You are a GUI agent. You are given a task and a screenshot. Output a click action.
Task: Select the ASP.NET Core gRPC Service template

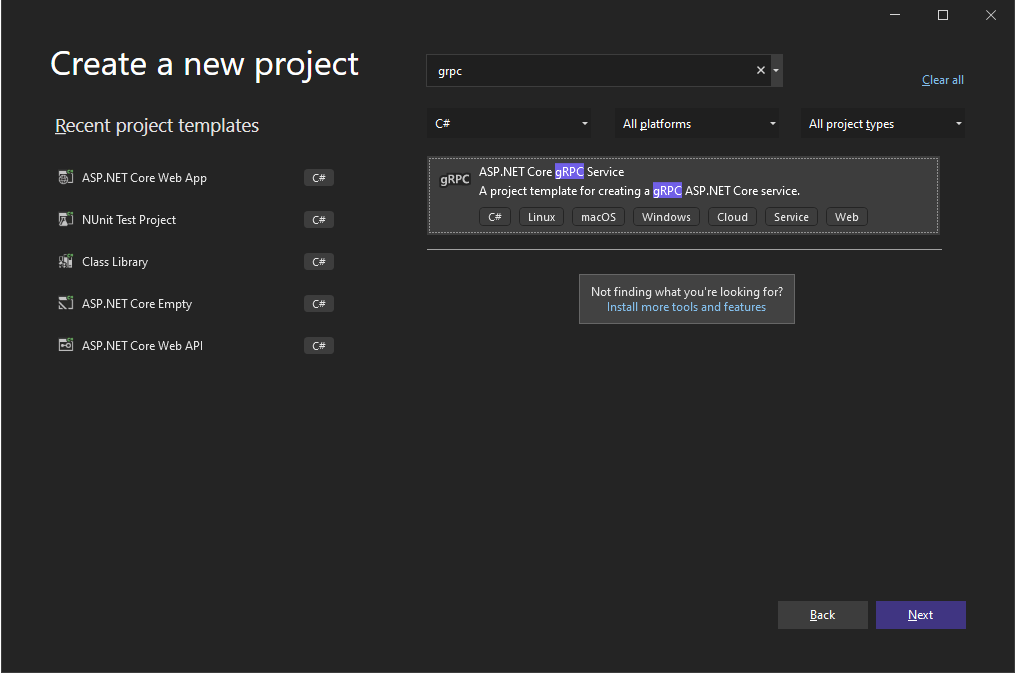pyautogui.click(x=683, y=190)
